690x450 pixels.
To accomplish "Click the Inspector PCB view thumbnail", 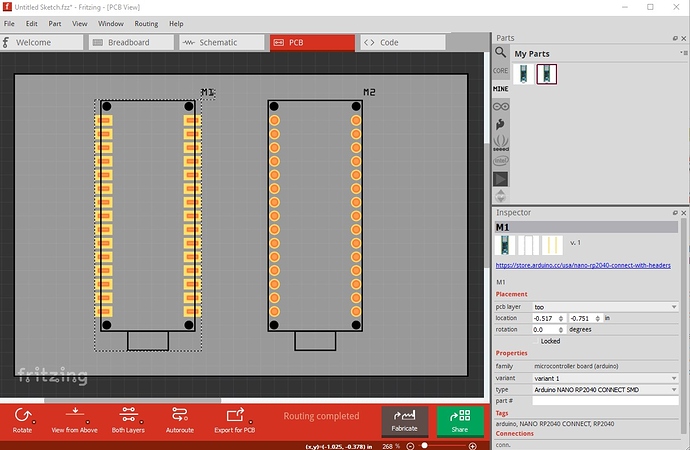I will [x=552, y=245].
